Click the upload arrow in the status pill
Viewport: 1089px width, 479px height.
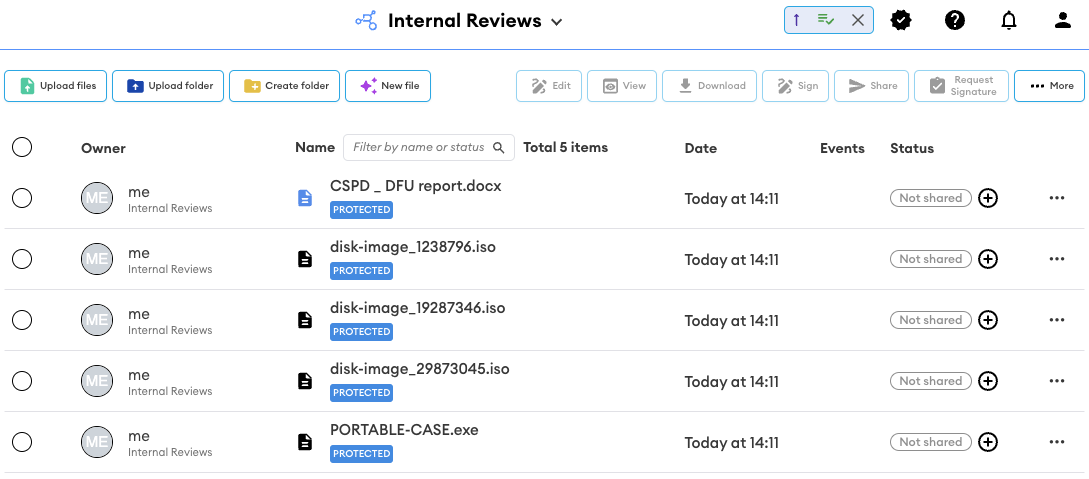pos(797,20)
